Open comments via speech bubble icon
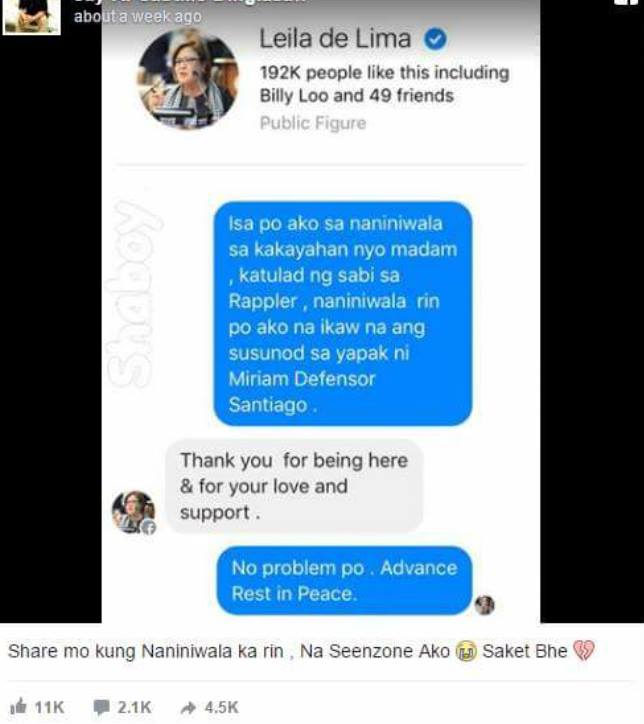 coord(101,707)
